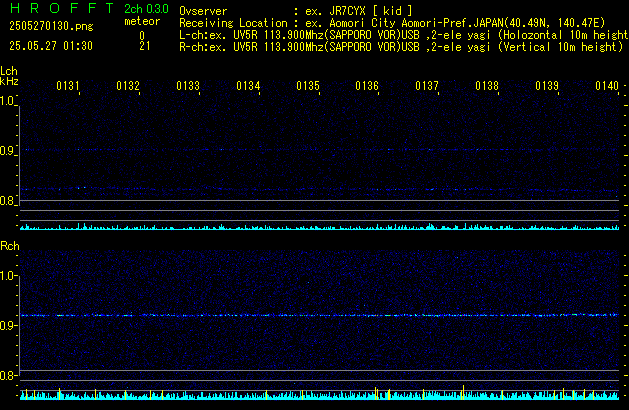Pick time marker 0134
Image resolution: width=629 pixels, height=410 pixels.
[248, 86]
